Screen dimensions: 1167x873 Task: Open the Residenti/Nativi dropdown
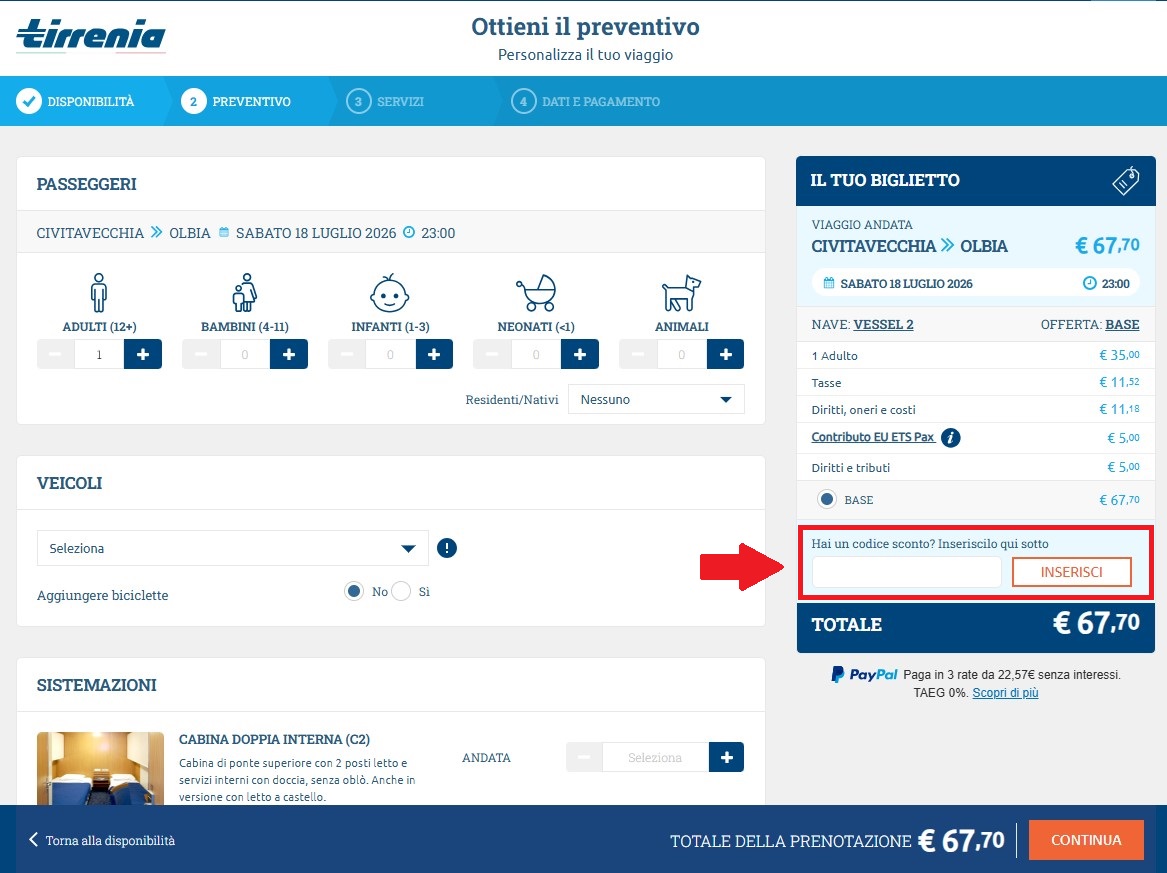click(x=655, y=399)
